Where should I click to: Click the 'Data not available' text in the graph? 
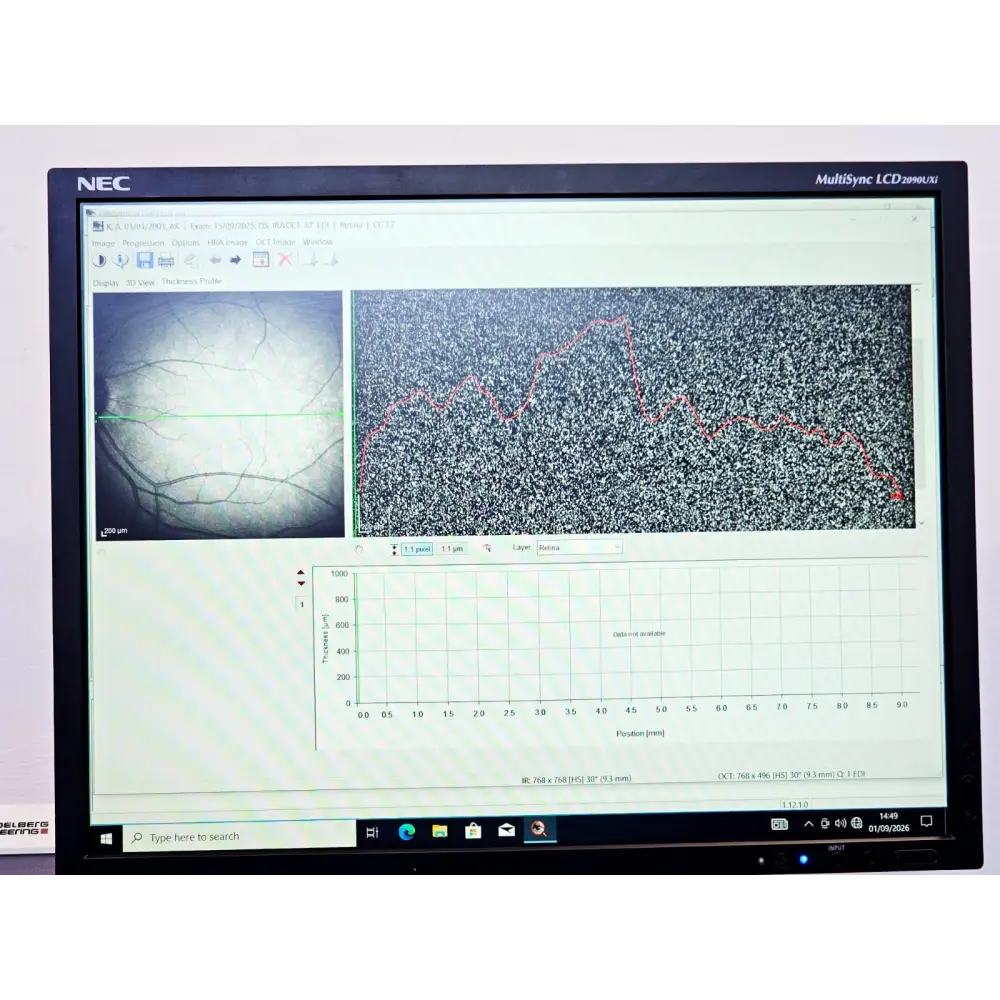pos(639,634)
